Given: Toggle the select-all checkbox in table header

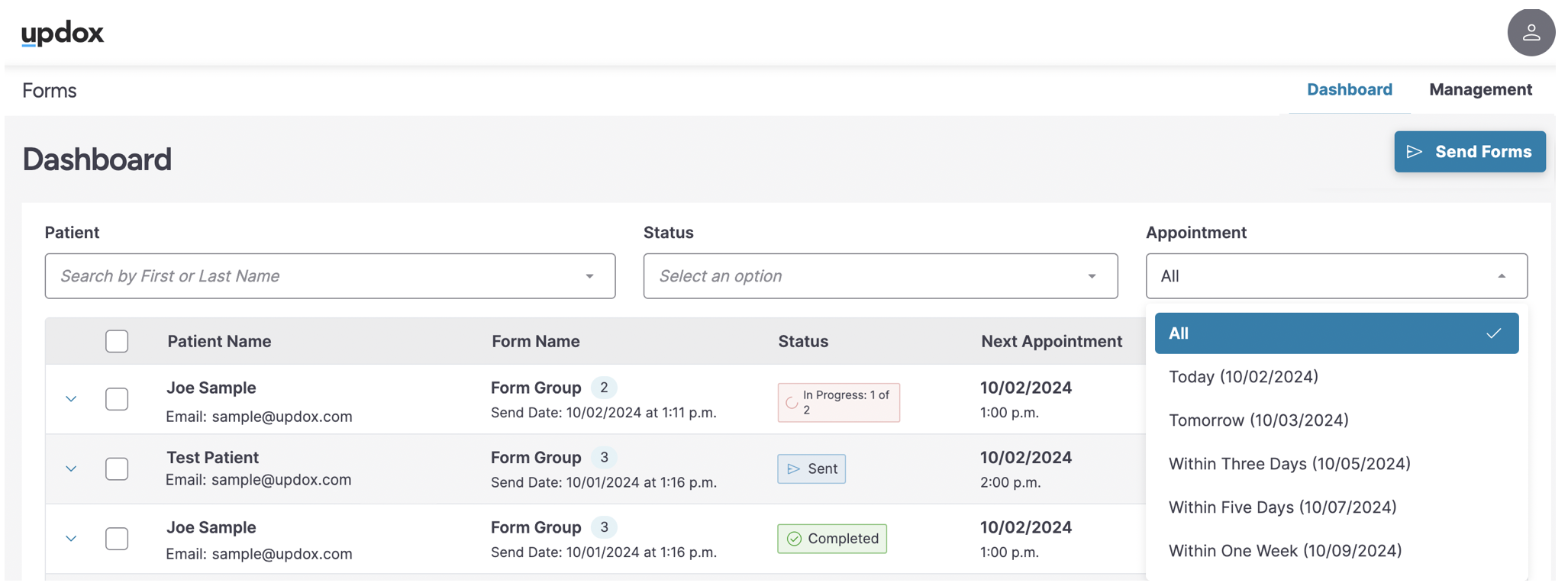Looking at the screenshot, I should [117, 341].
